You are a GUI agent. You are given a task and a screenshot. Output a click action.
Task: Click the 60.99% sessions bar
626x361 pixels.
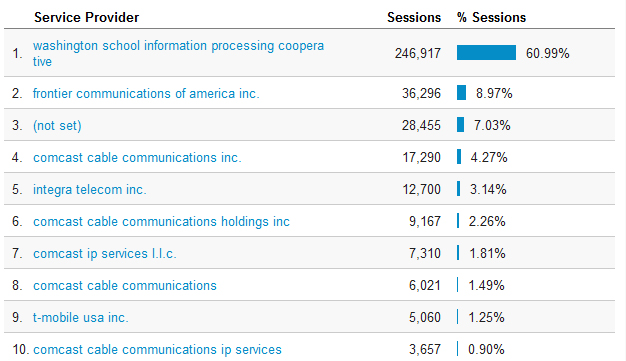(x=486, y=53)
